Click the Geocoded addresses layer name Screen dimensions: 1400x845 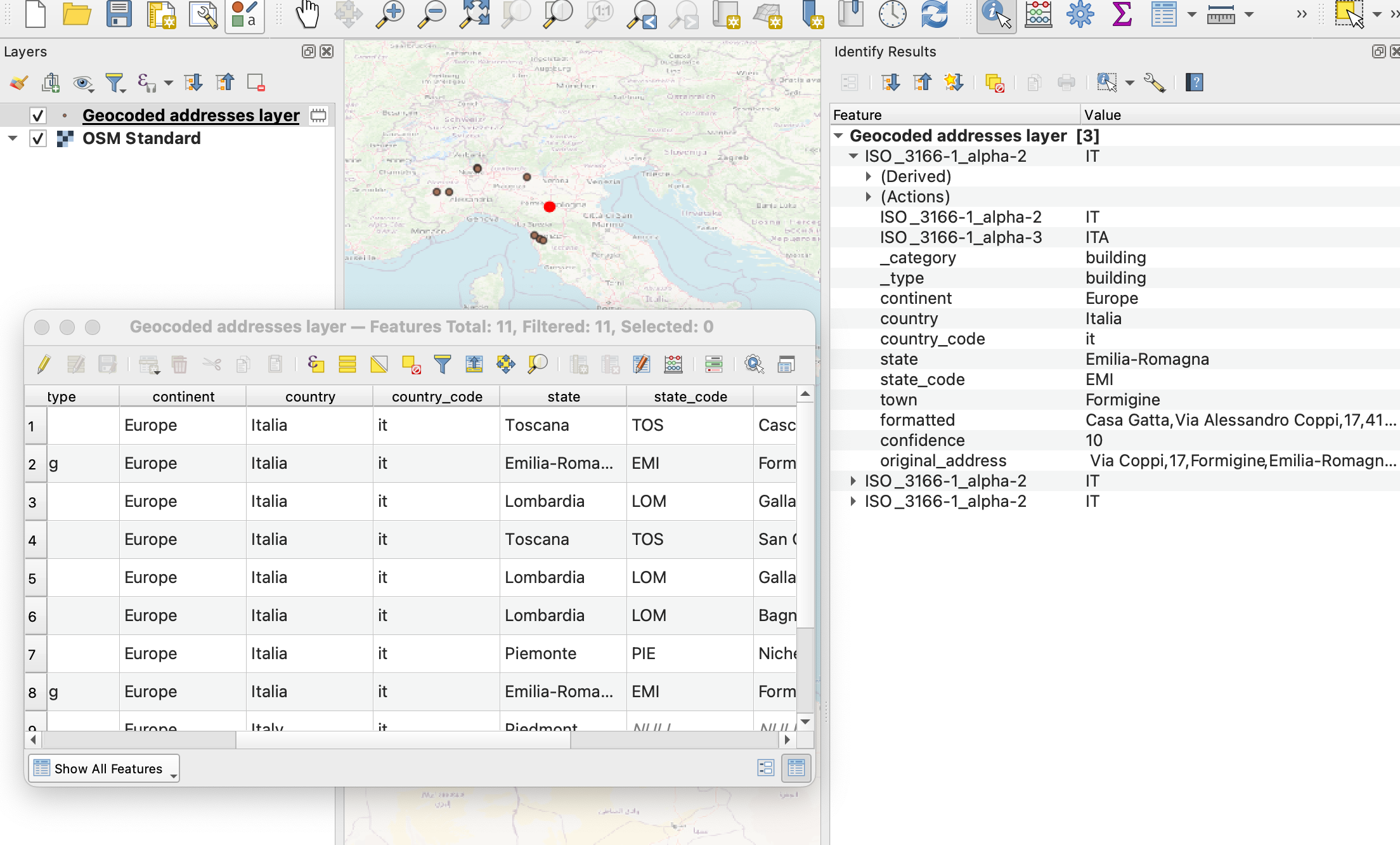[x=190, y=113]
